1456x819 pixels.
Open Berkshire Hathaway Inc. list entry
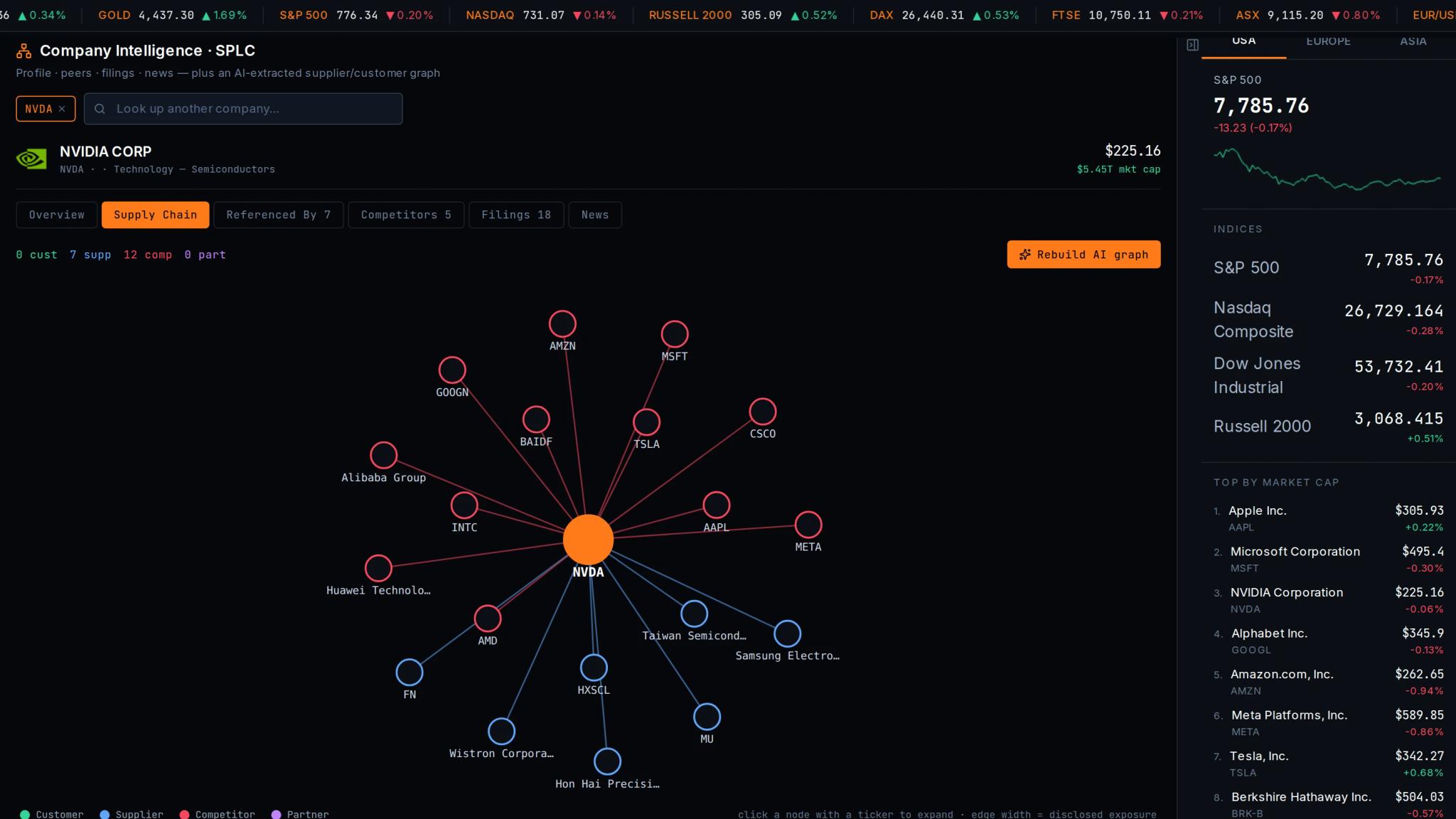click(x=1328, y=804)
